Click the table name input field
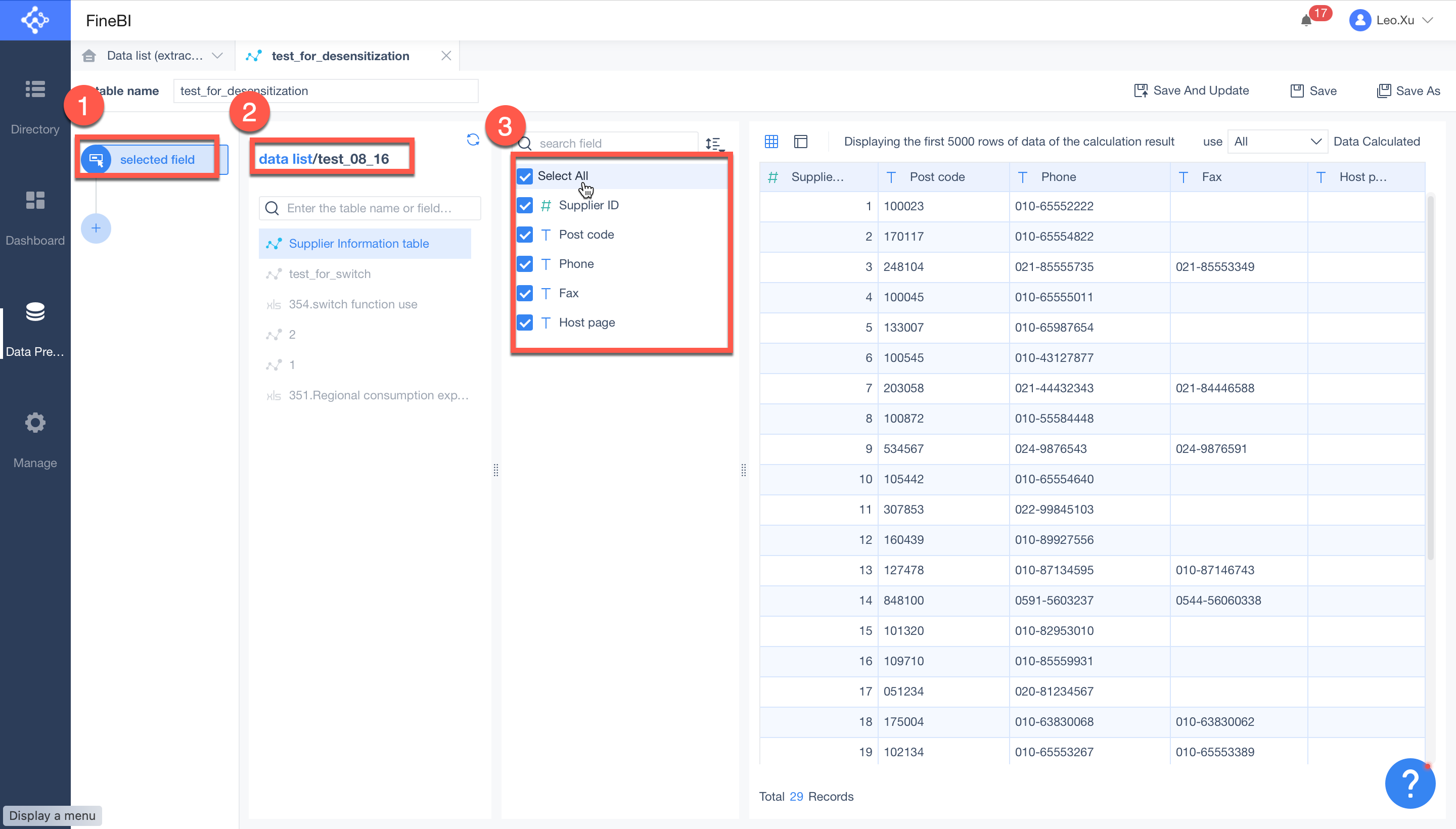Viewport: 1456px width, 829px height. (x=326, y=90)
